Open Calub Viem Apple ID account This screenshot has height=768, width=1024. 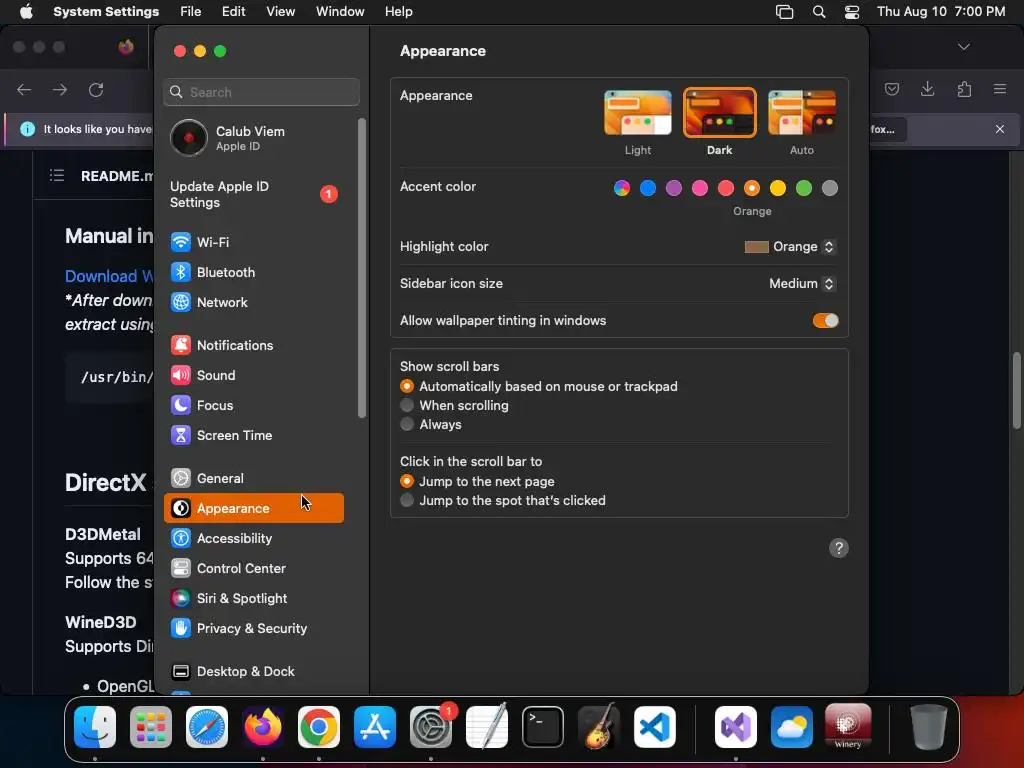253,138
